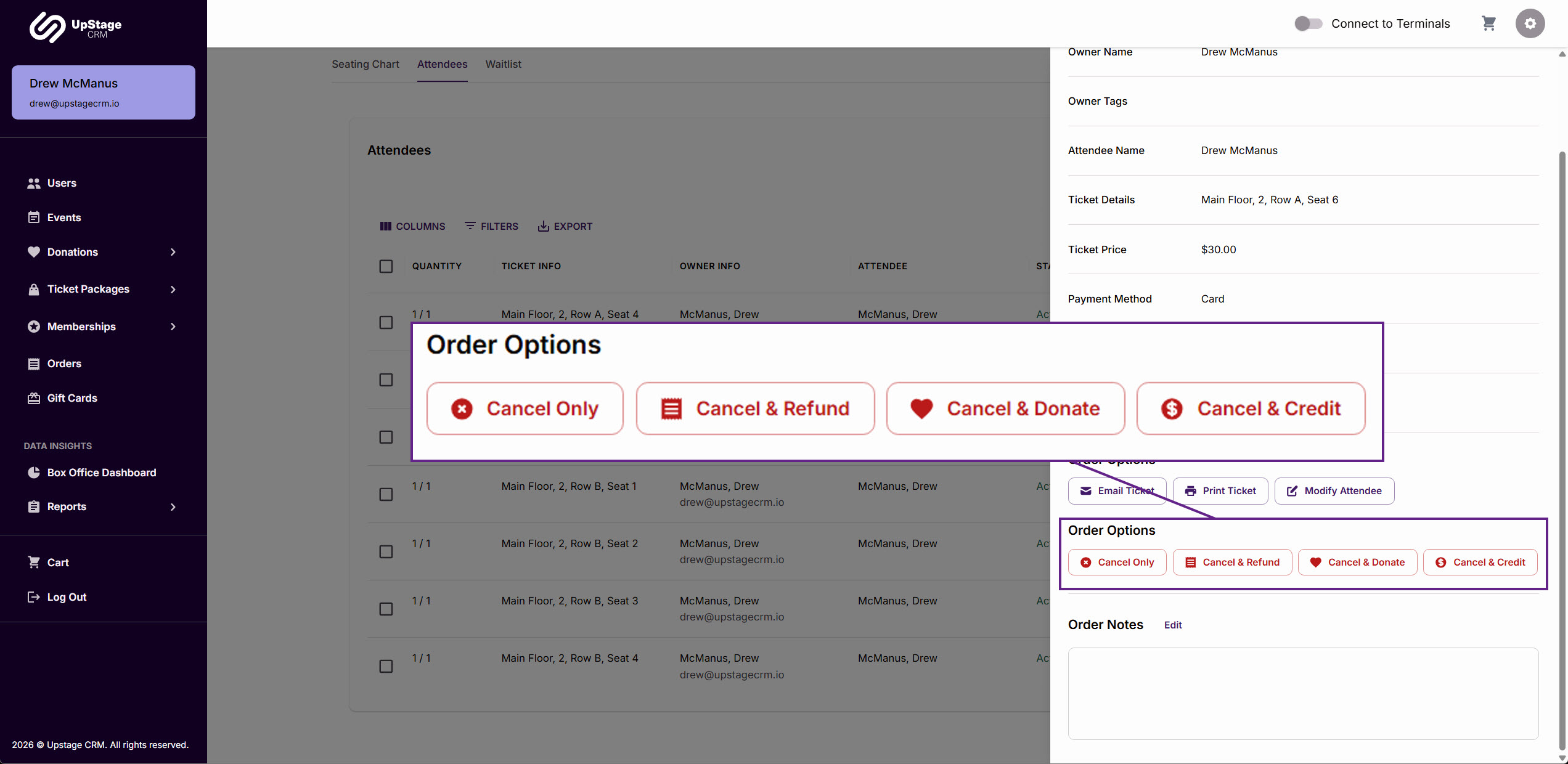1568x764 pixels.
Task: Switch to the Seating Chart tab
Action: [x=365, y=64]
